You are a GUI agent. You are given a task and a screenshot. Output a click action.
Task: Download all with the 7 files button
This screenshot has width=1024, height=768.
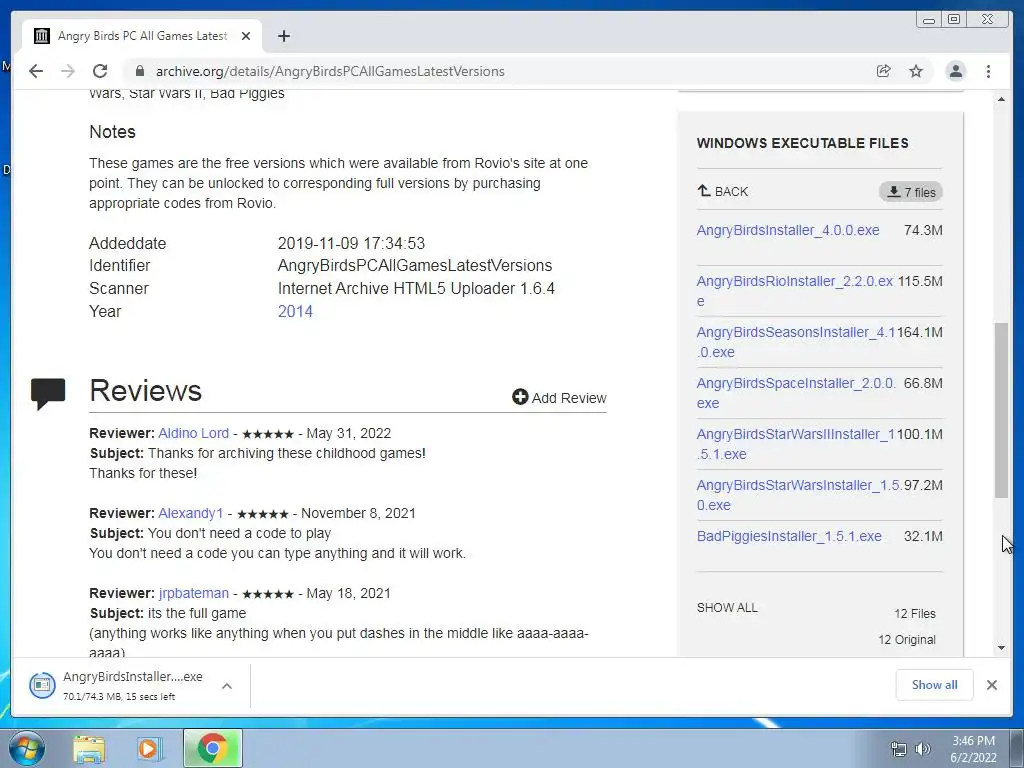tap(911, 192)
